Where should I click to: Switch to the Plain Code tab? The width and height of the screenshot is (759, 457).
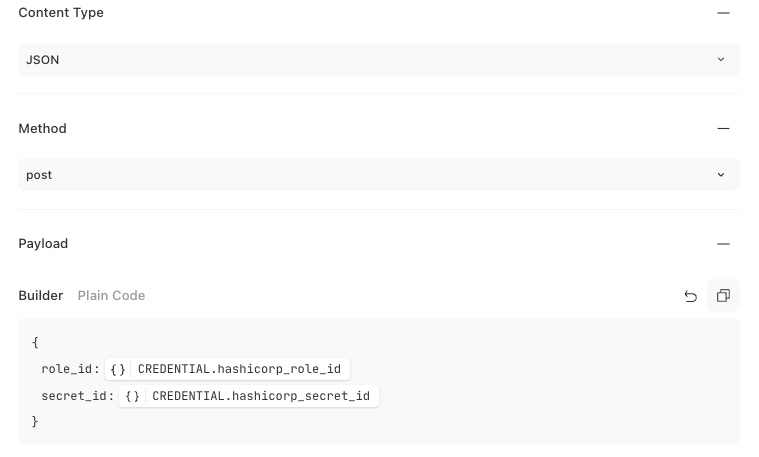111,296
